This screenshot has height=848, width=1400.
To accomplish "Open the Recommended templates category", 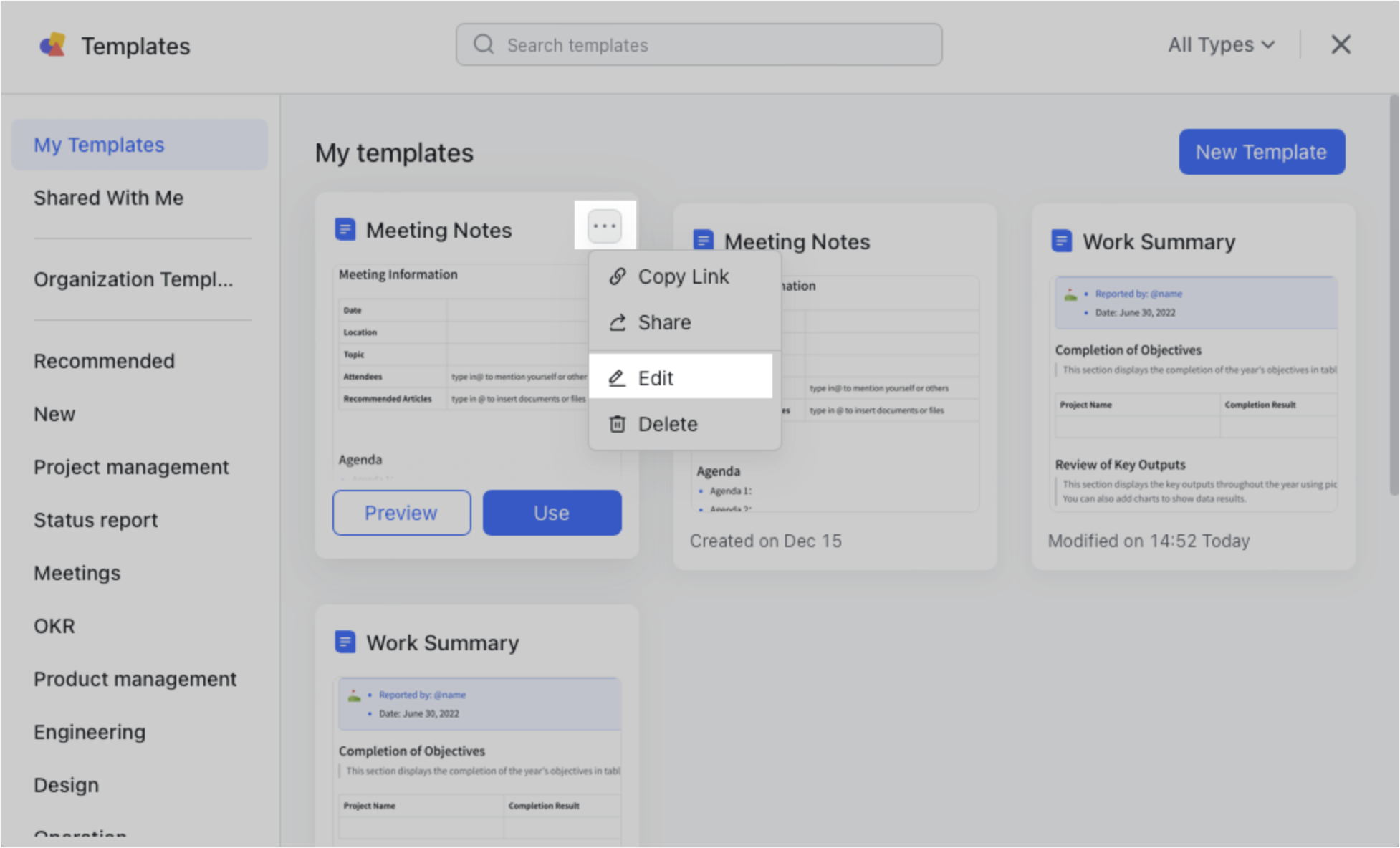I will point(104,360).
